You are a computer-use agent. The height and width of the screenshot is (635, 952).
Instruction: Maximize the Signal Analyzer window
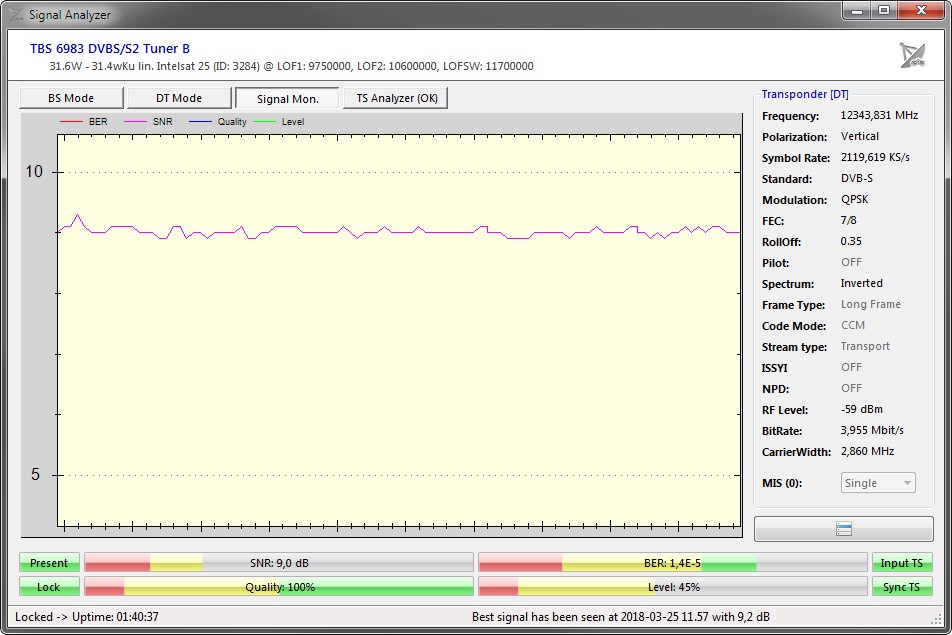coord(884,10)
